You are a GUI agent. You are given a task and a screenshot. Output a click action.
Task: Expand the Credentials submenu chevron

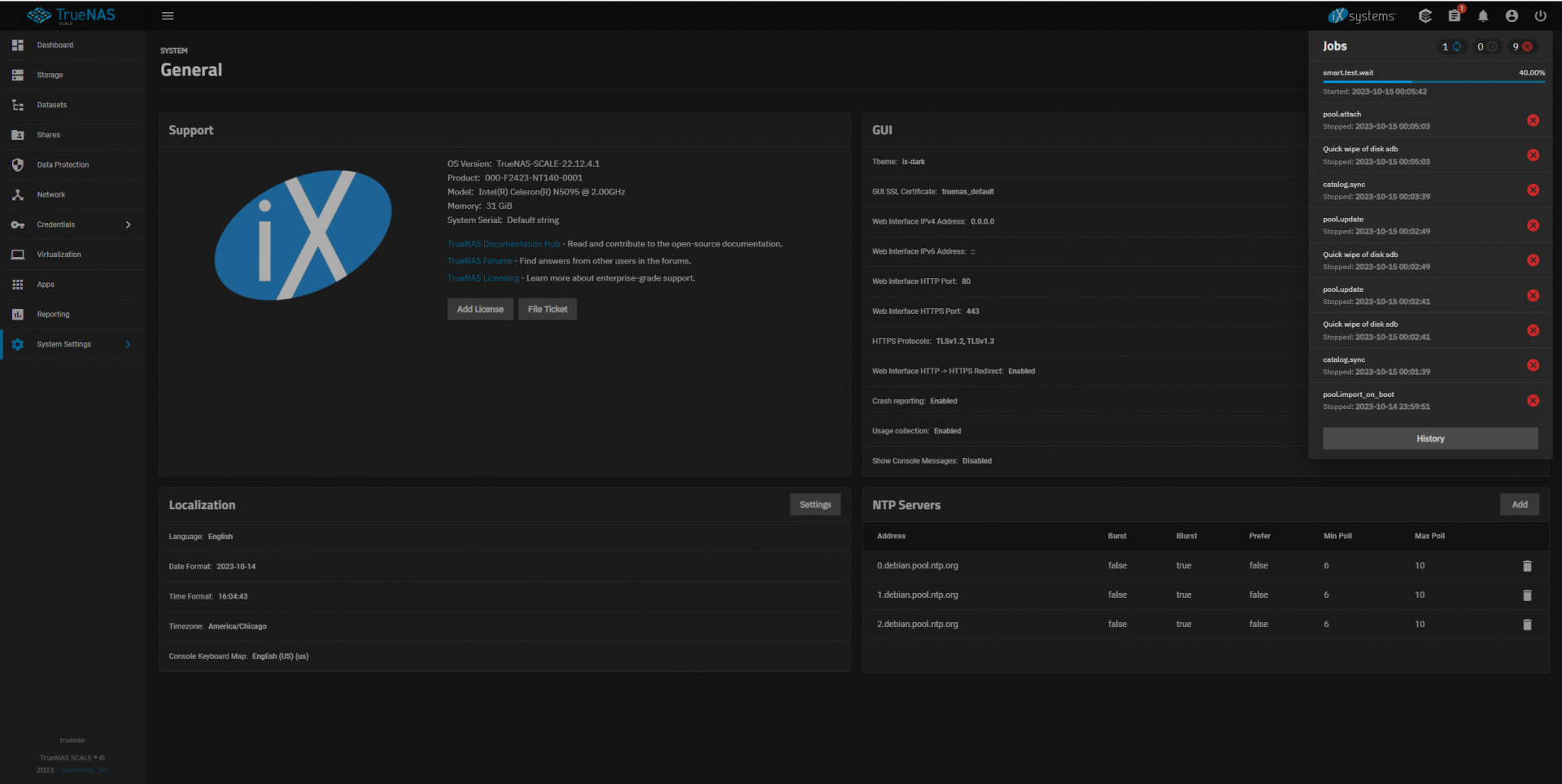pyautogui.click(x=129, y=224)
